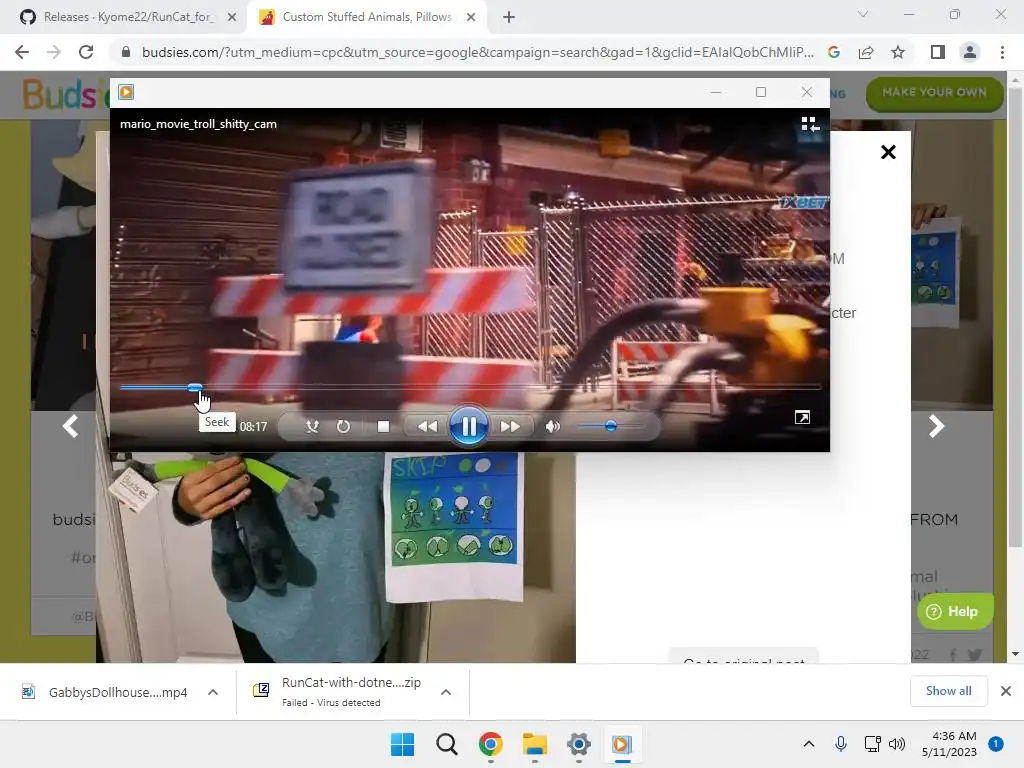Viewport: 1024px width, 768px height.
Task: Open system volume from the tray
Action: 897,744
